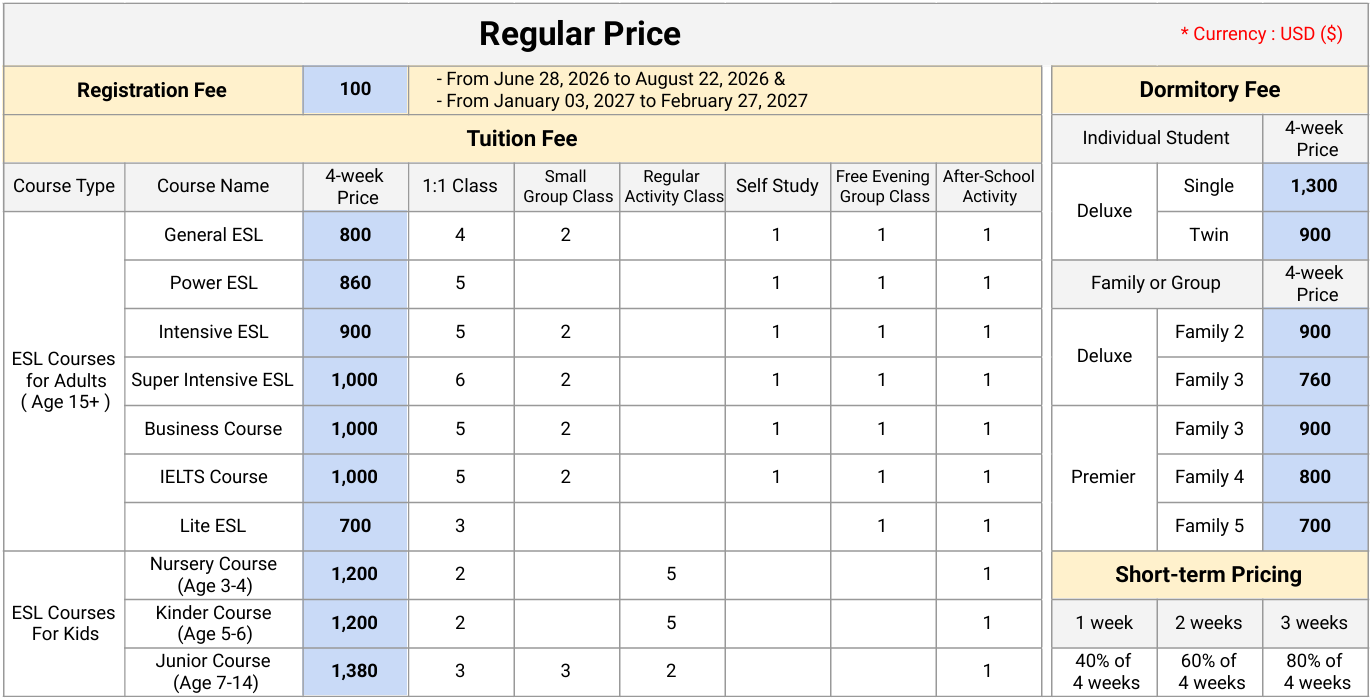Image resolution: width=1372 pixels, height=700 pixels.
Task: Click the Nursery Course (Age 3-4) cell
Action: pyautogui.click(x=213, y=574)
